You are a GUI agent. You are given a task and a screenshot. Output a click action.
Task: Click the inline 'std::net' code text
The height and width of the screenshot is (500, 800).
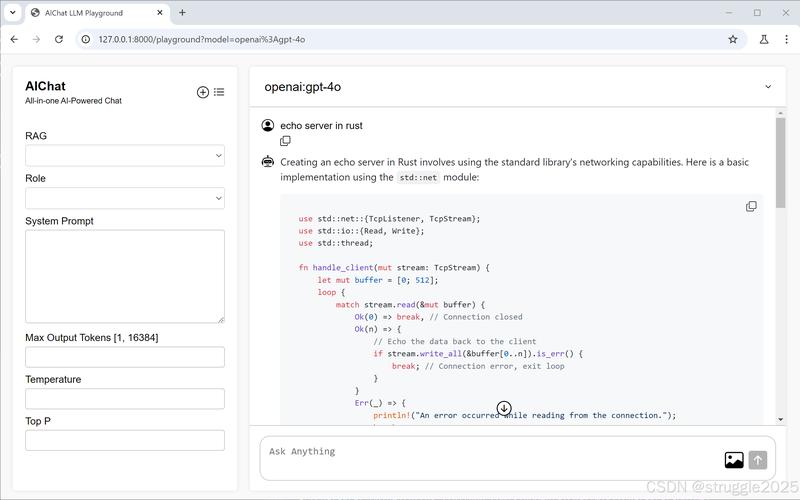pos(418,178)
